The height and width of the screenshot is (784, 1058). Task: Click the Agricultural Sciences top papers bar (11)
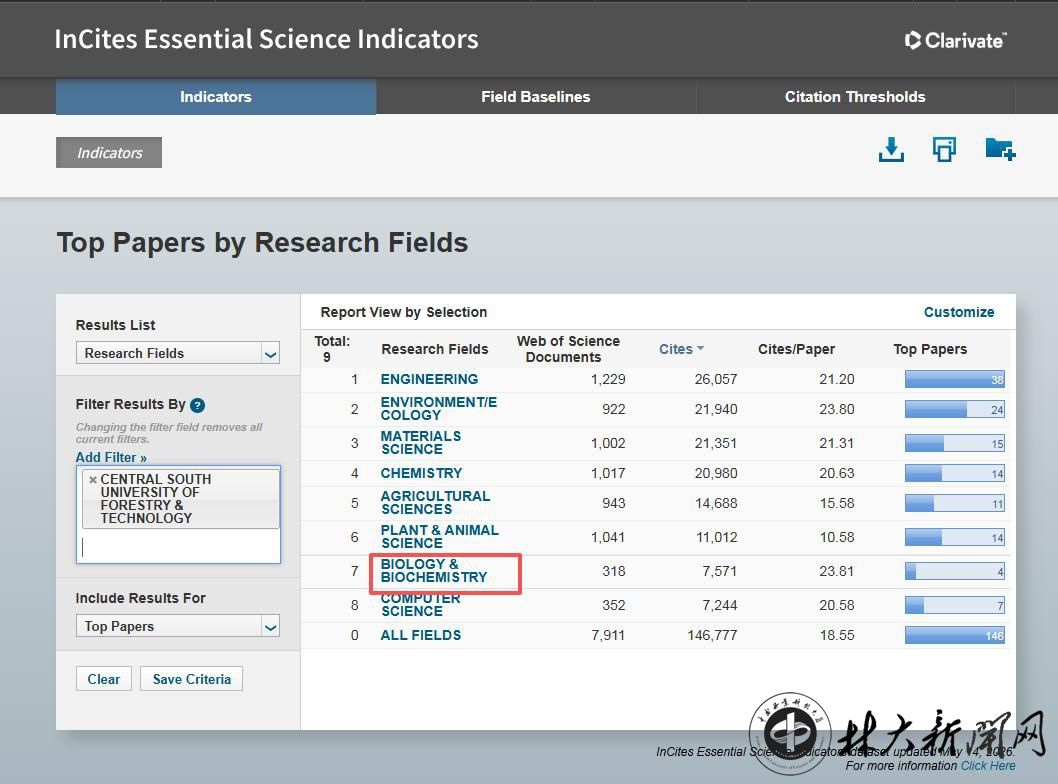(x=955, y=503)
